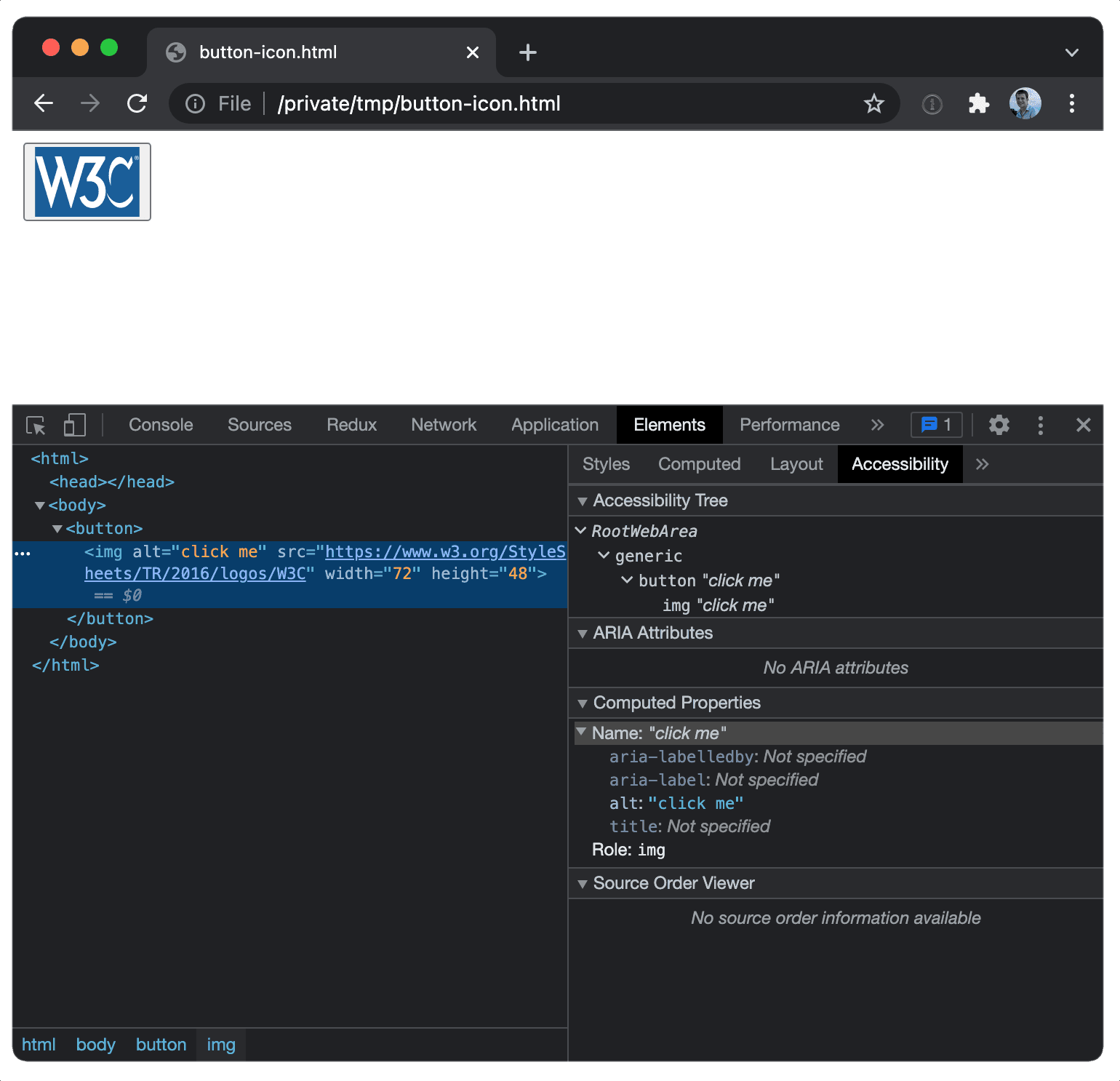Open DevTools settings gear
1120x1081 pixels.
click(999, 425)
